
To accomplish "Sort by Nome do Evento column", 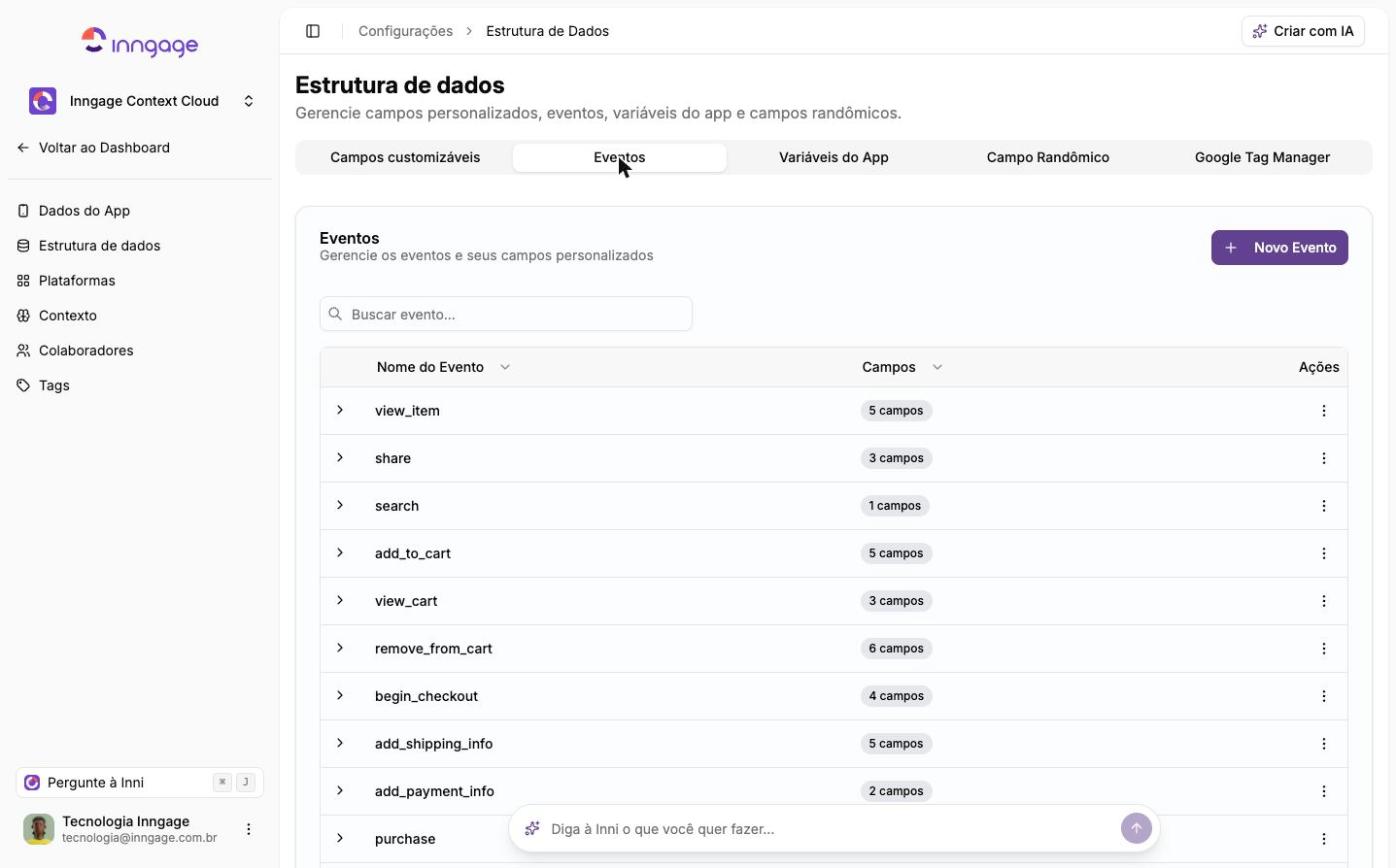I will [x=443, y=367].
